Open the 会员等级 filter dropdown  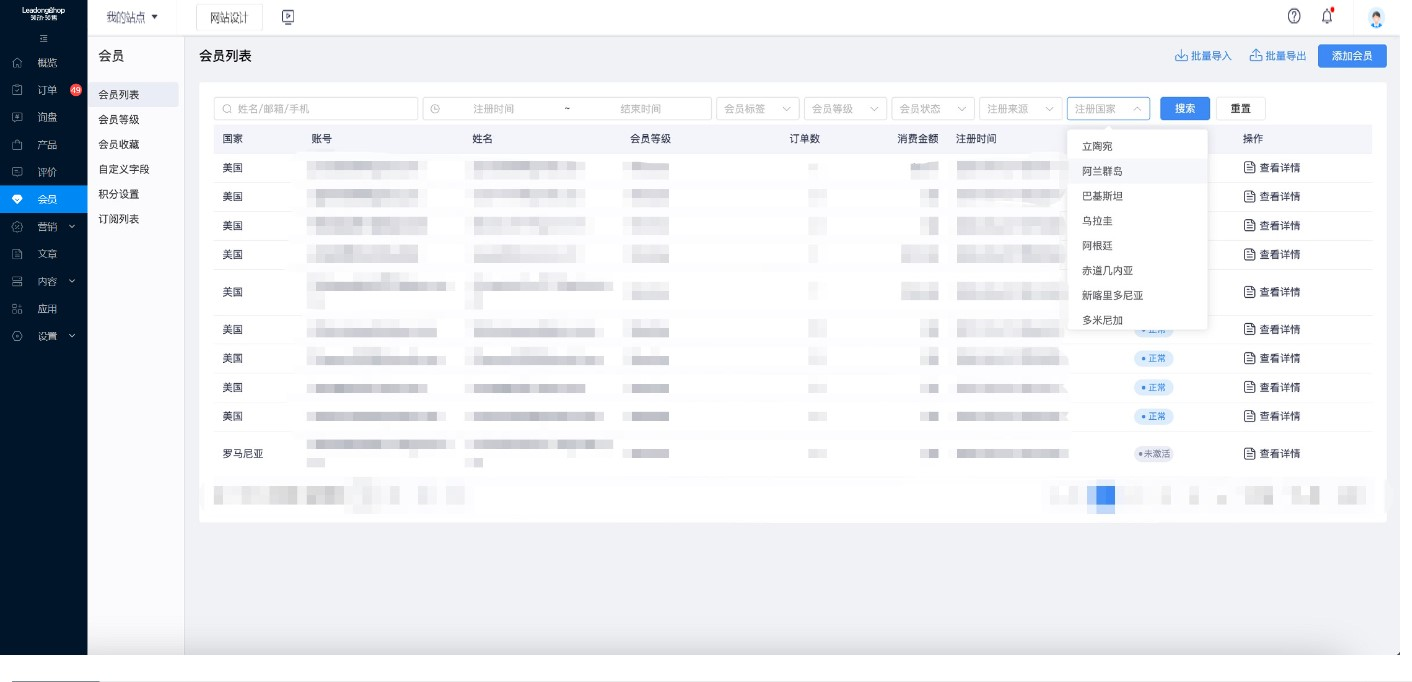click(845, 109)
